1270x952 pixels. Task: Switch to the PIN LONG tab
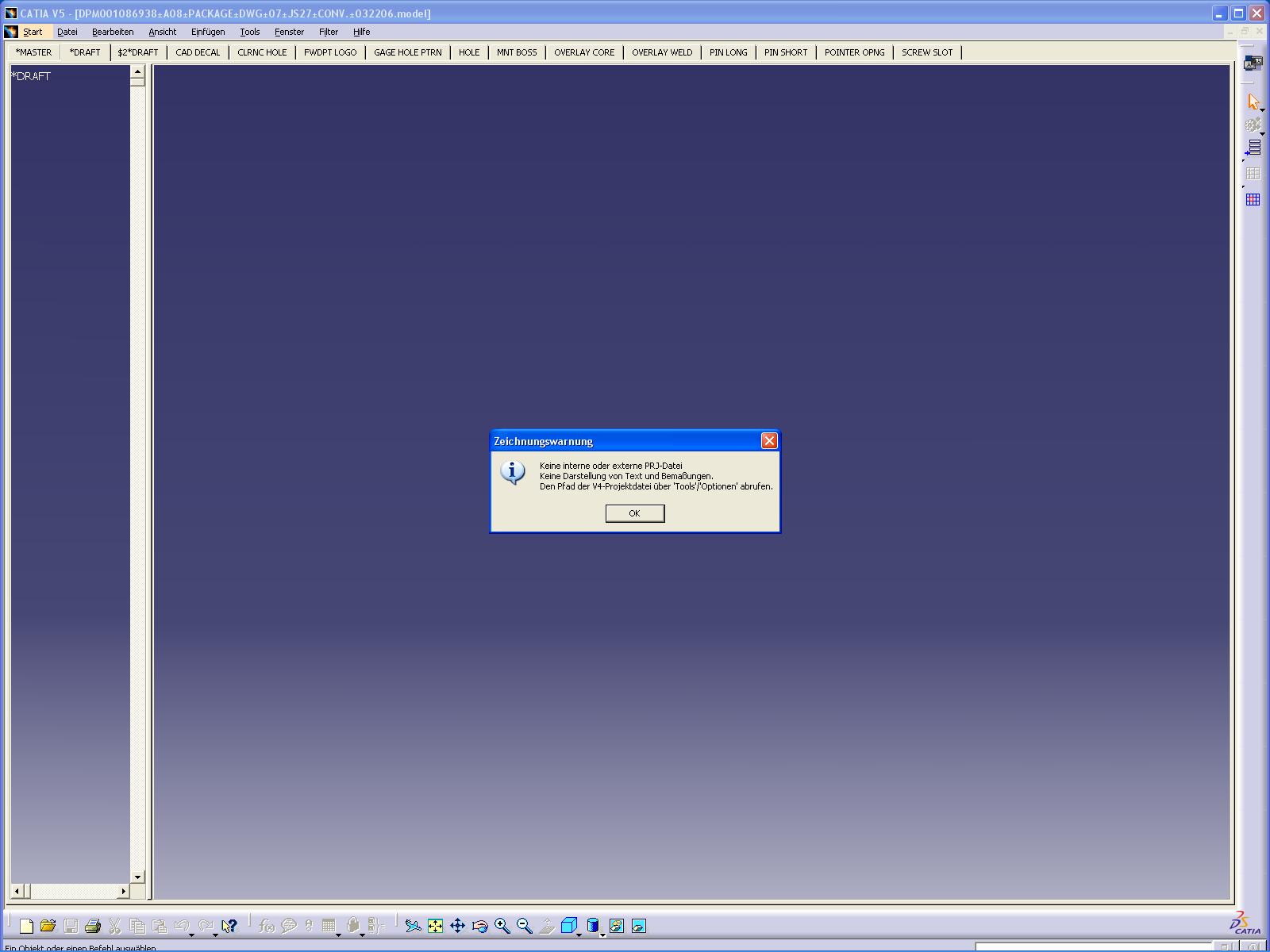point(729,52)
